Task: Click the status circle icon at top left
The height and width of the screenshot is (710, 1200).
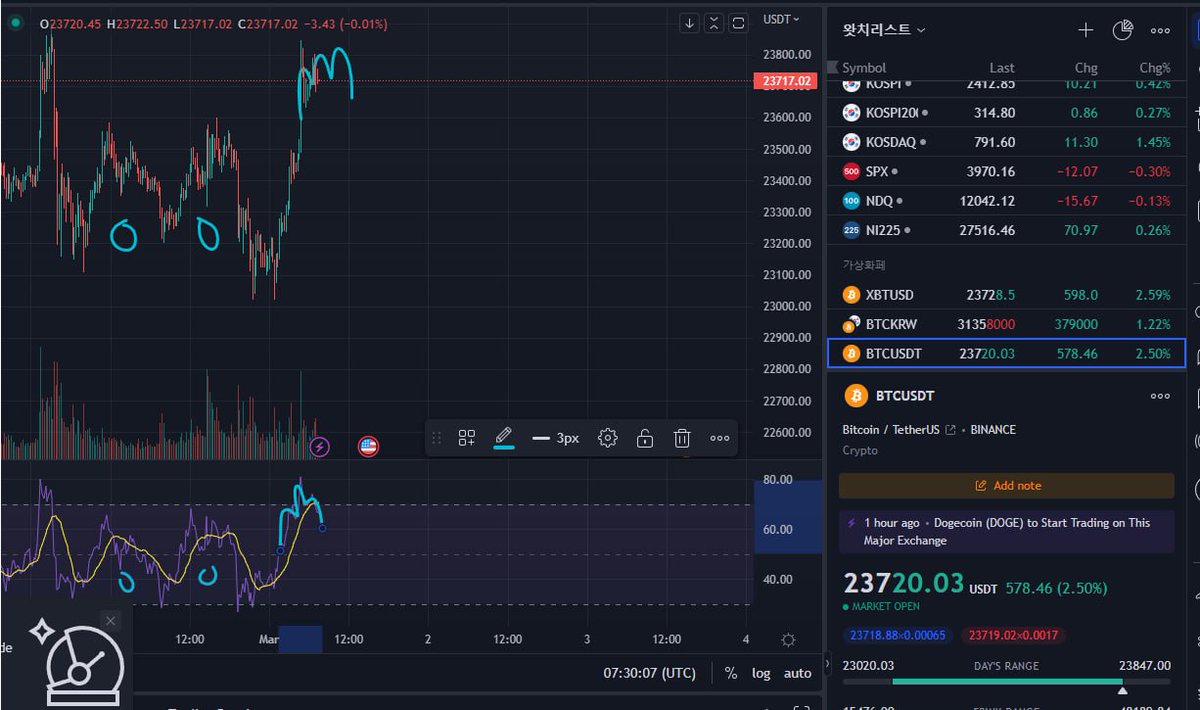Action: [x=15, y=22]
